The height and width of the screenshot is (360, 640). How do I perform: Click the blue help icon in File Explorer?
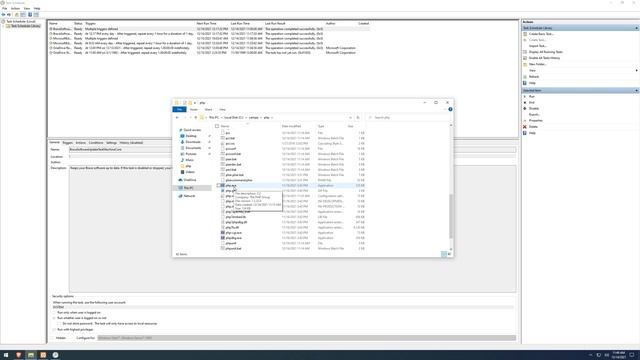(450, 109)
